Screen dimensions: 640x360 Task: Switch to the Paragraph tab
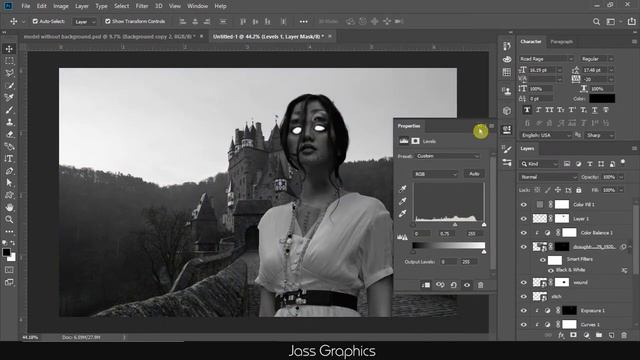562,42
